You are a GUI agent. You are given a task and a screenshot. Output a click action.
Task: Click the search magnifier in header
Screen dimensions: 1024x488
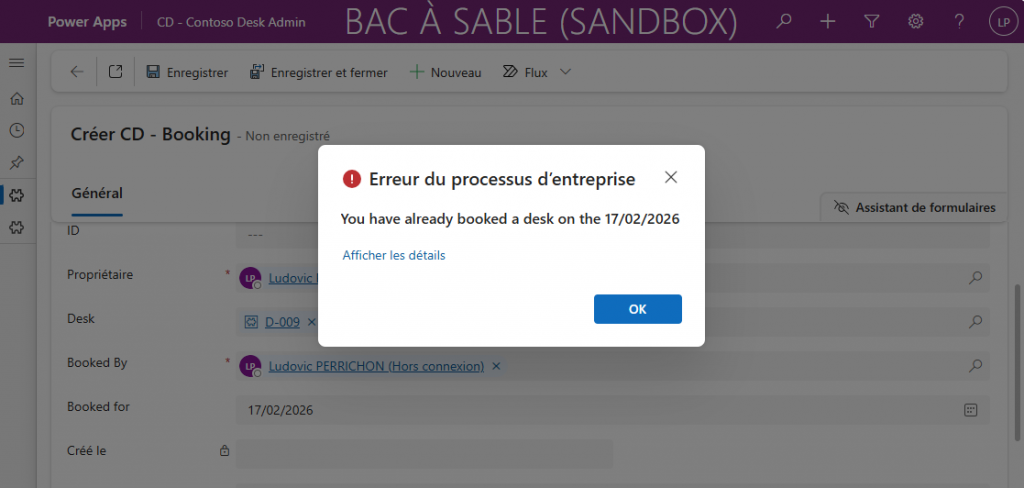(784, 22)
